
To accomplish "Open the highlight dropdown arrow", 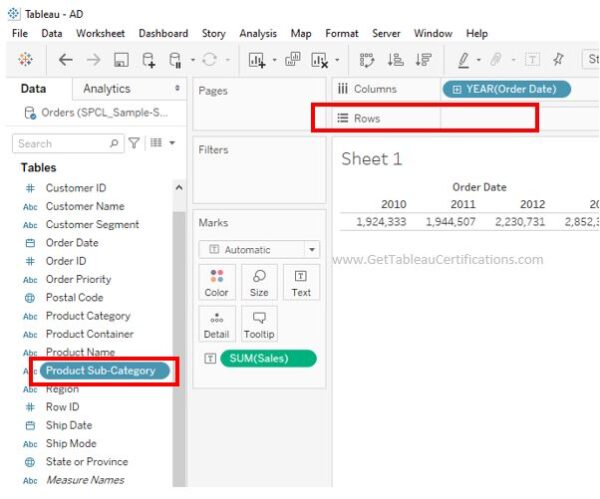I will click(479, 60).
